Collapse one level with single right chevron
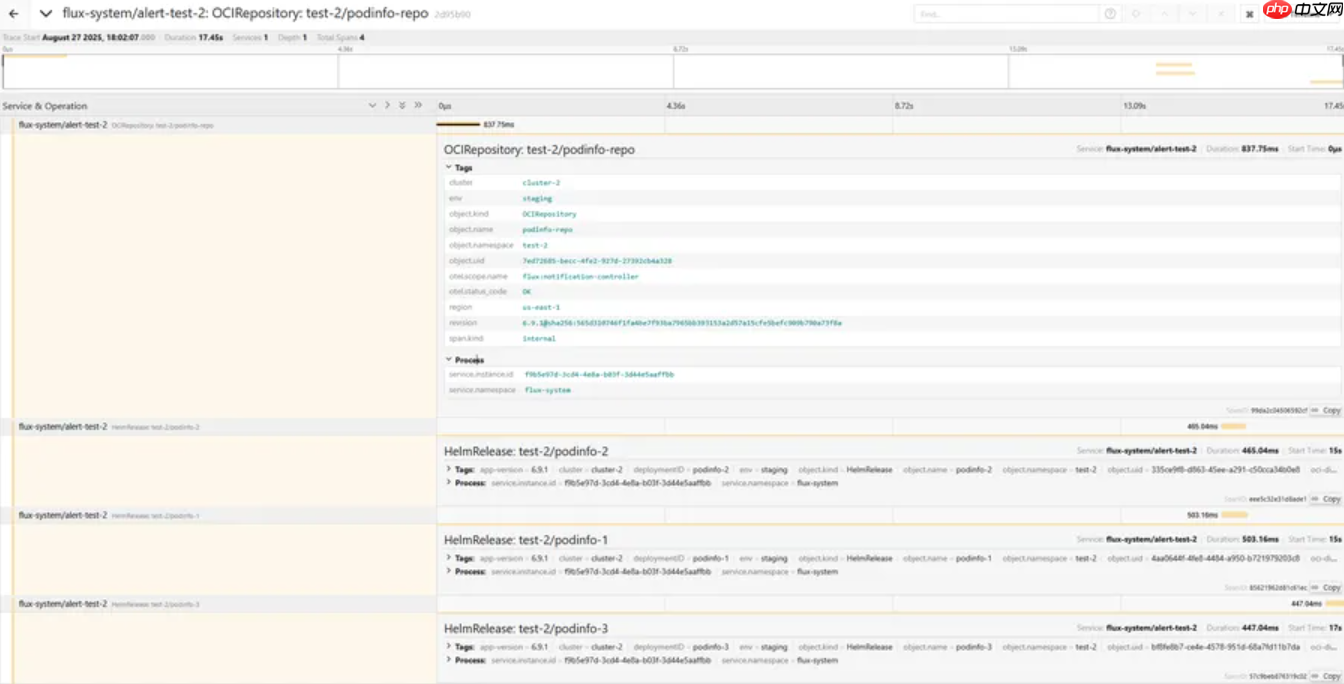The width and height of the screenshot is (1344, 684). (x=387, y=105)
